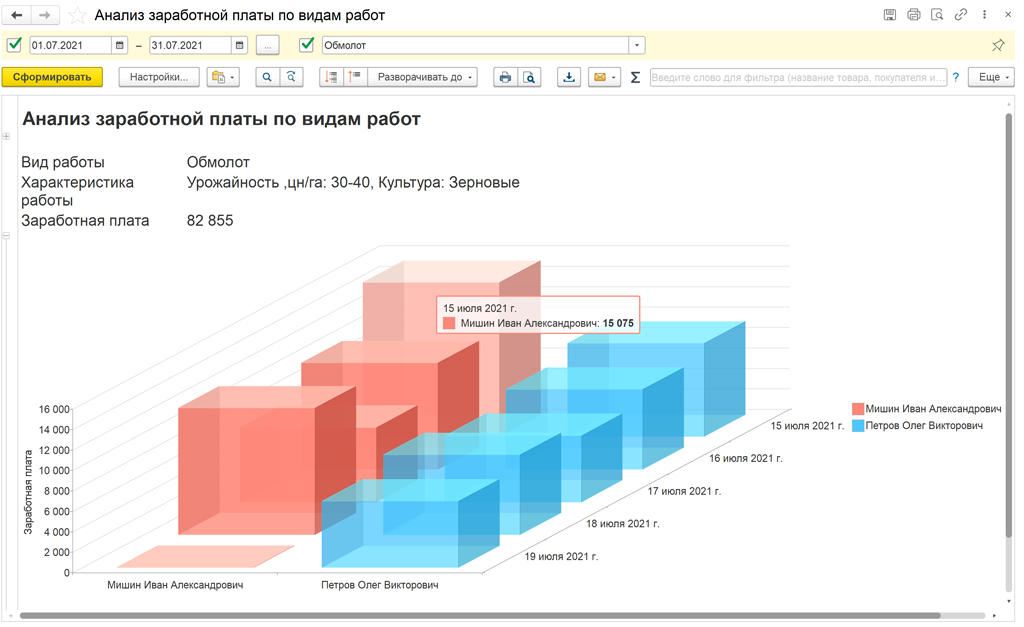Screen dimensions: 1024x627
Task: Open print preview icon
Action: coord(529,77)
